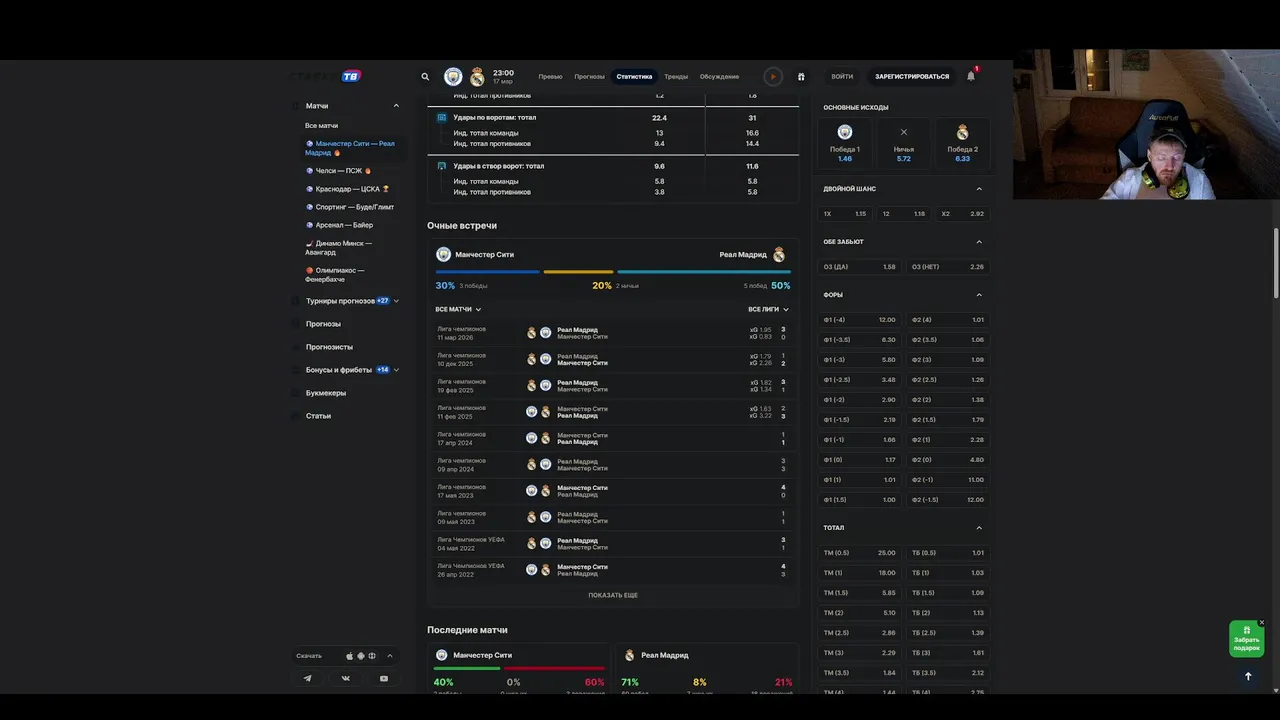This screenshot has height=720, width=1280.
Task: Click Manchester City crest in head-to-head header
Action: pyautogui.click(x=444, y=255)
